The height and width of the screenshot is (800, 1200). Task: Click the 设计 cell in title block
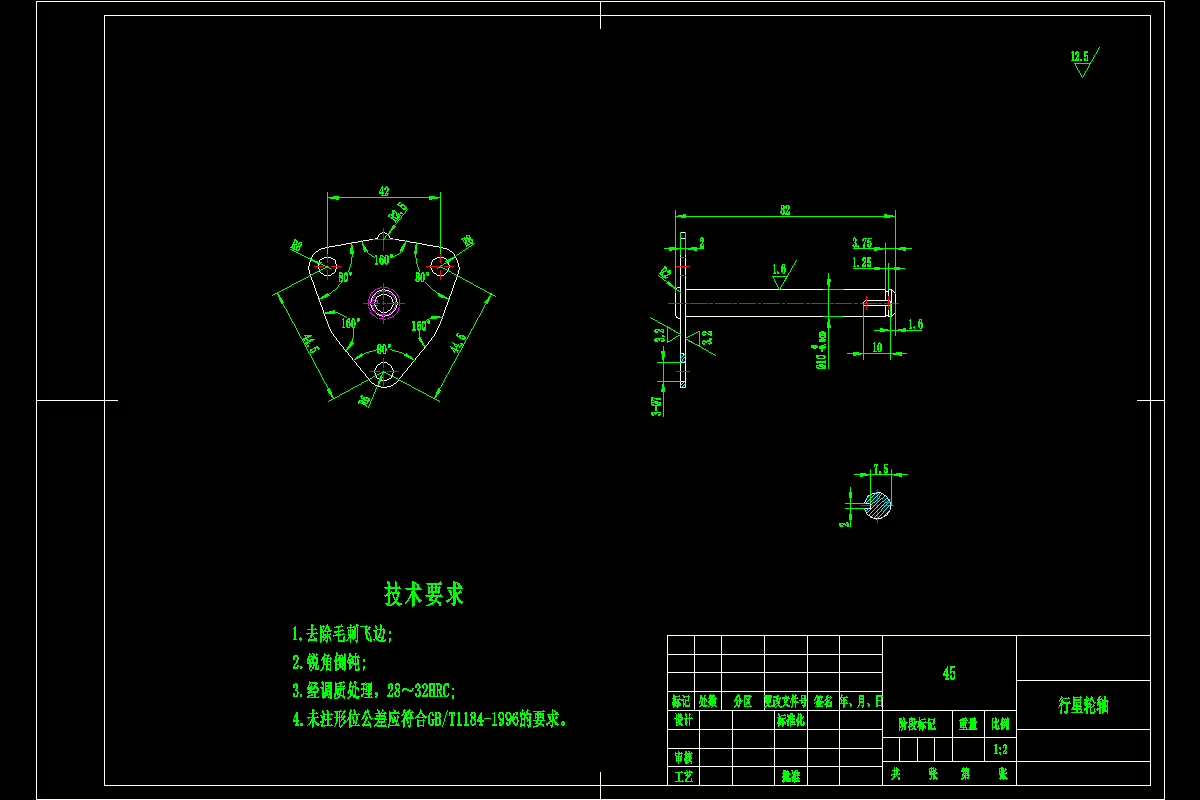coord(683,720)
